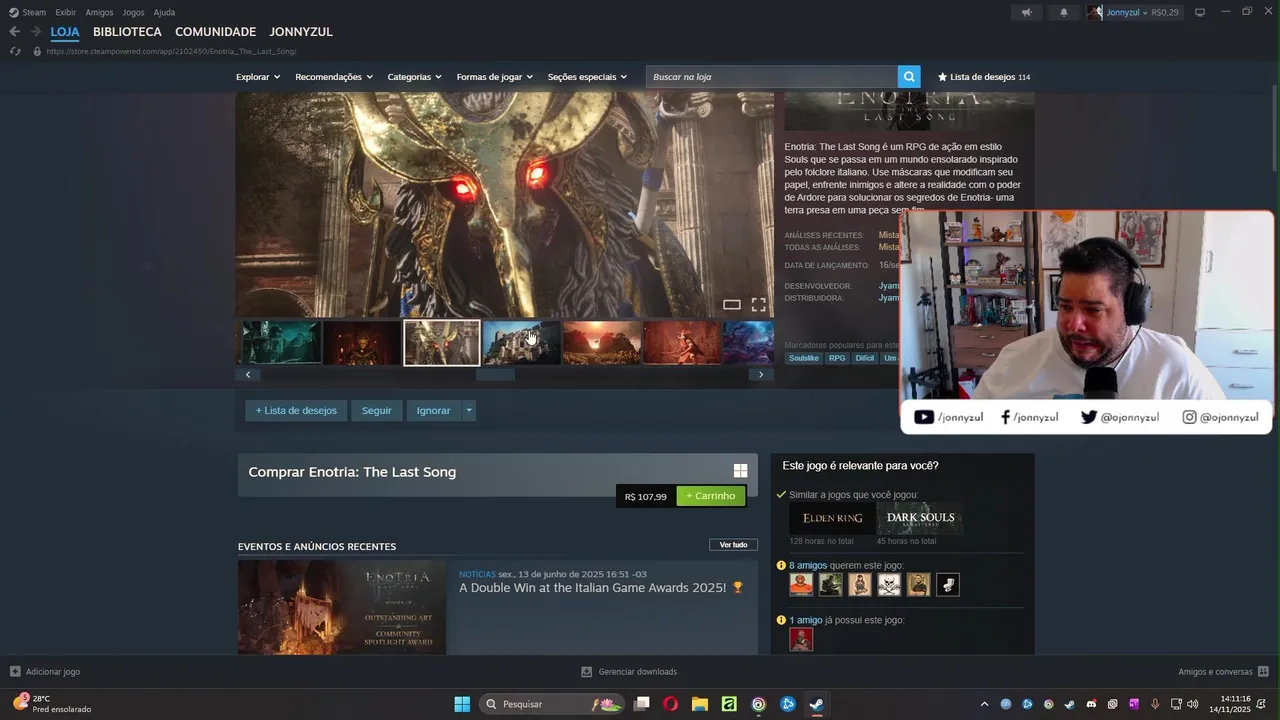Click the toilet avatar among friends wanting the game

948,585
